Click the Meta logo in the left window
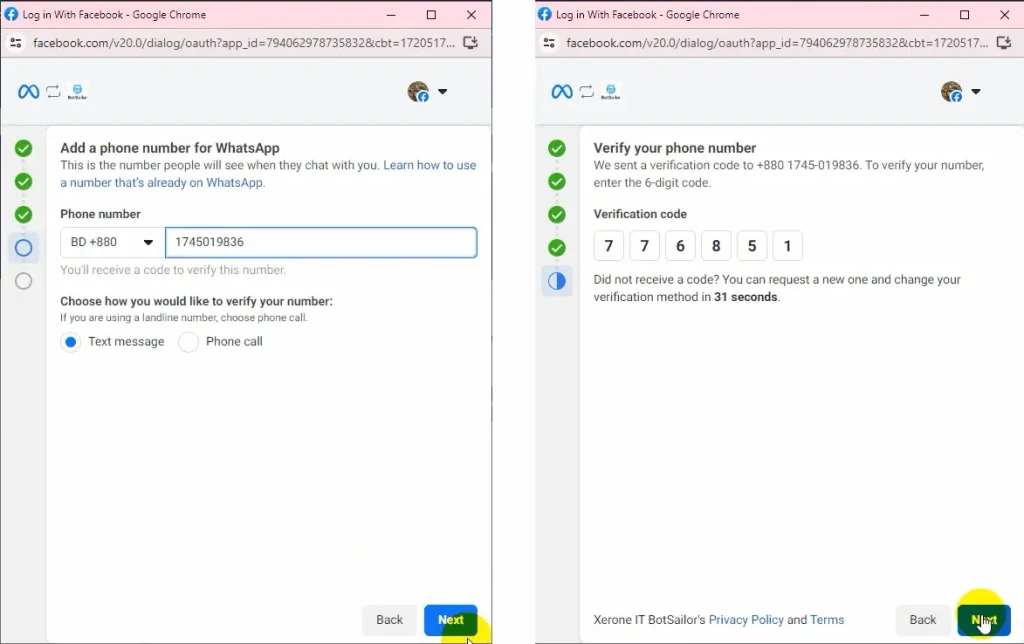Screen dimensions: 1024x644 pyautogui.click(x=28, y=92)
